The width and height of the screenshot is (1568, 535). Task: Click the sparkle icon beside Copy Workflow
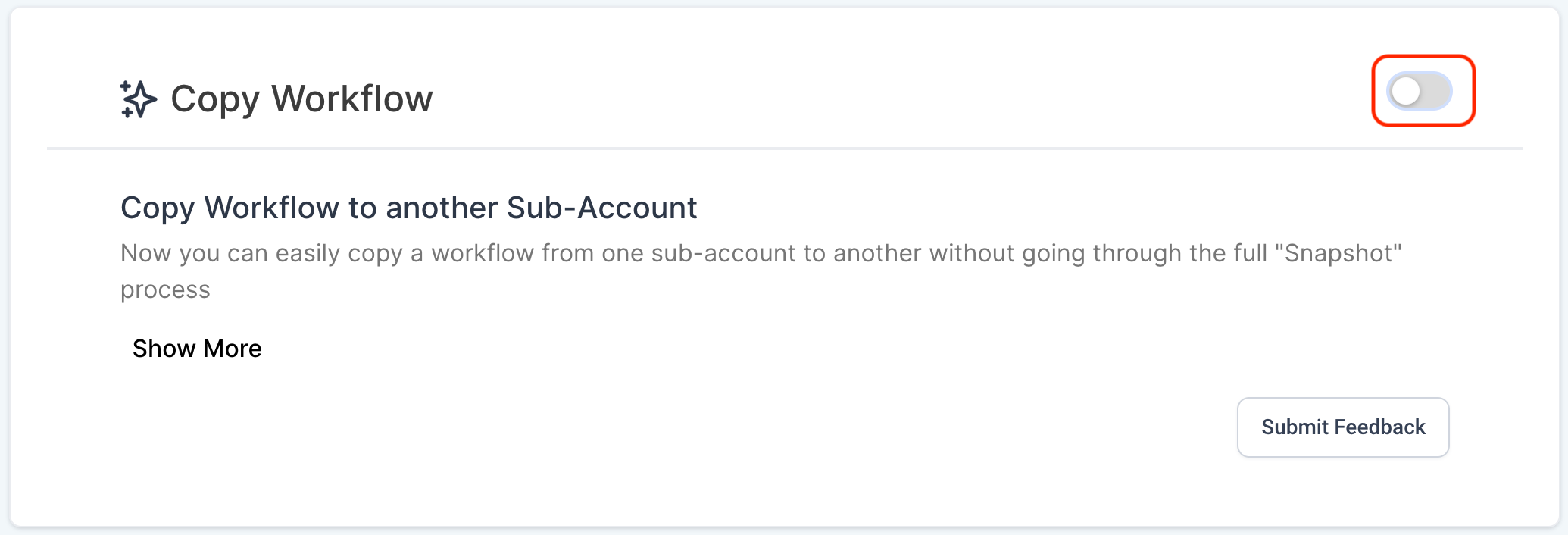(138, 99)
